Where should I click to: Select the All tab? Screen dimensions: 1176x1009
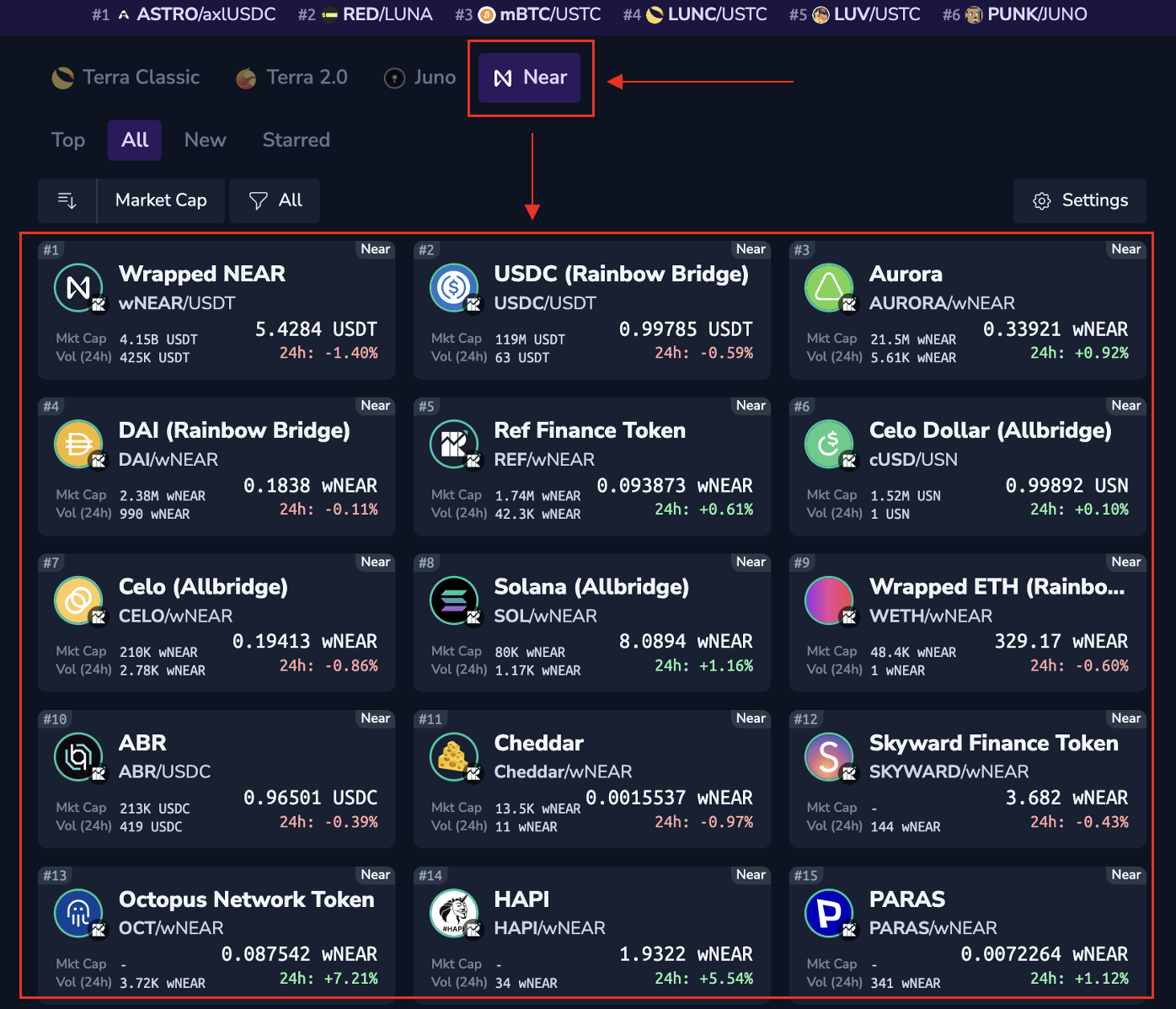pyautogui.click(x=135, y=140)
